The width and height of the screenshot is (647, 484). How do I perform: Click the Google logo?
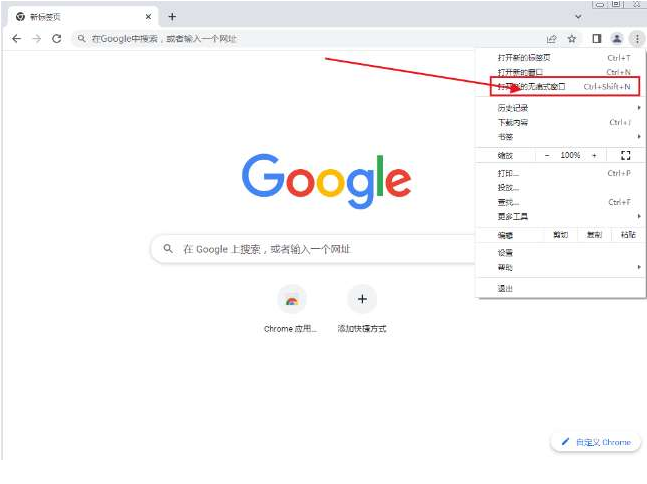326,181
